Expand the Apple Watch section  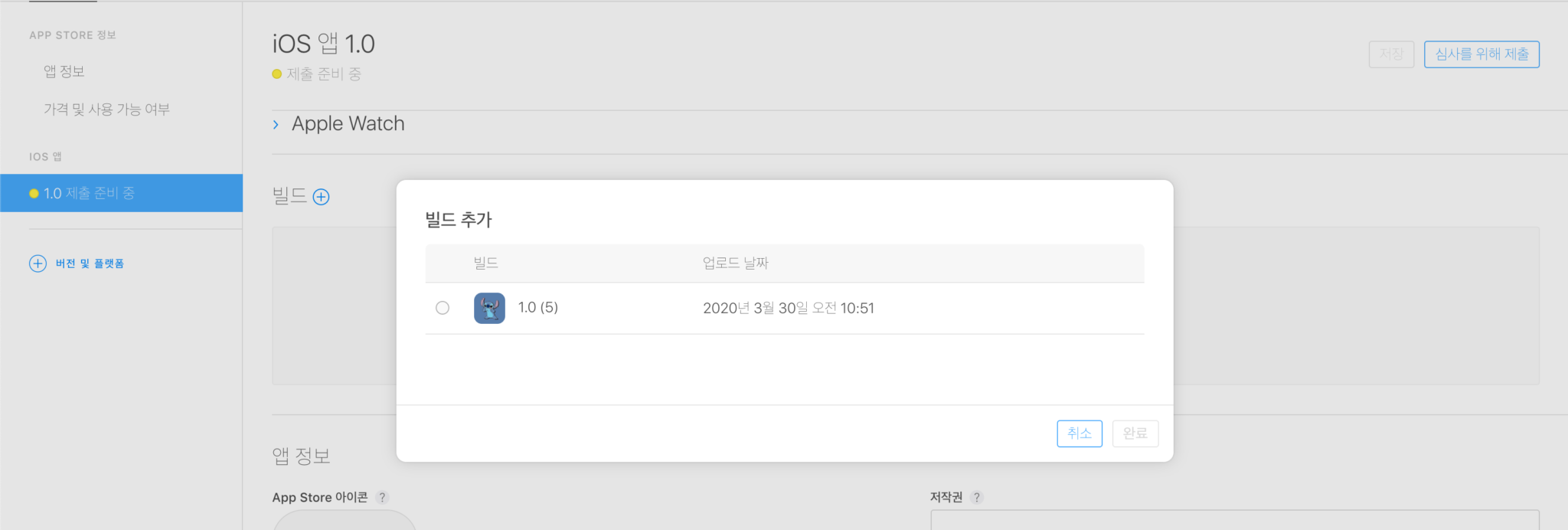pos(347,123)
